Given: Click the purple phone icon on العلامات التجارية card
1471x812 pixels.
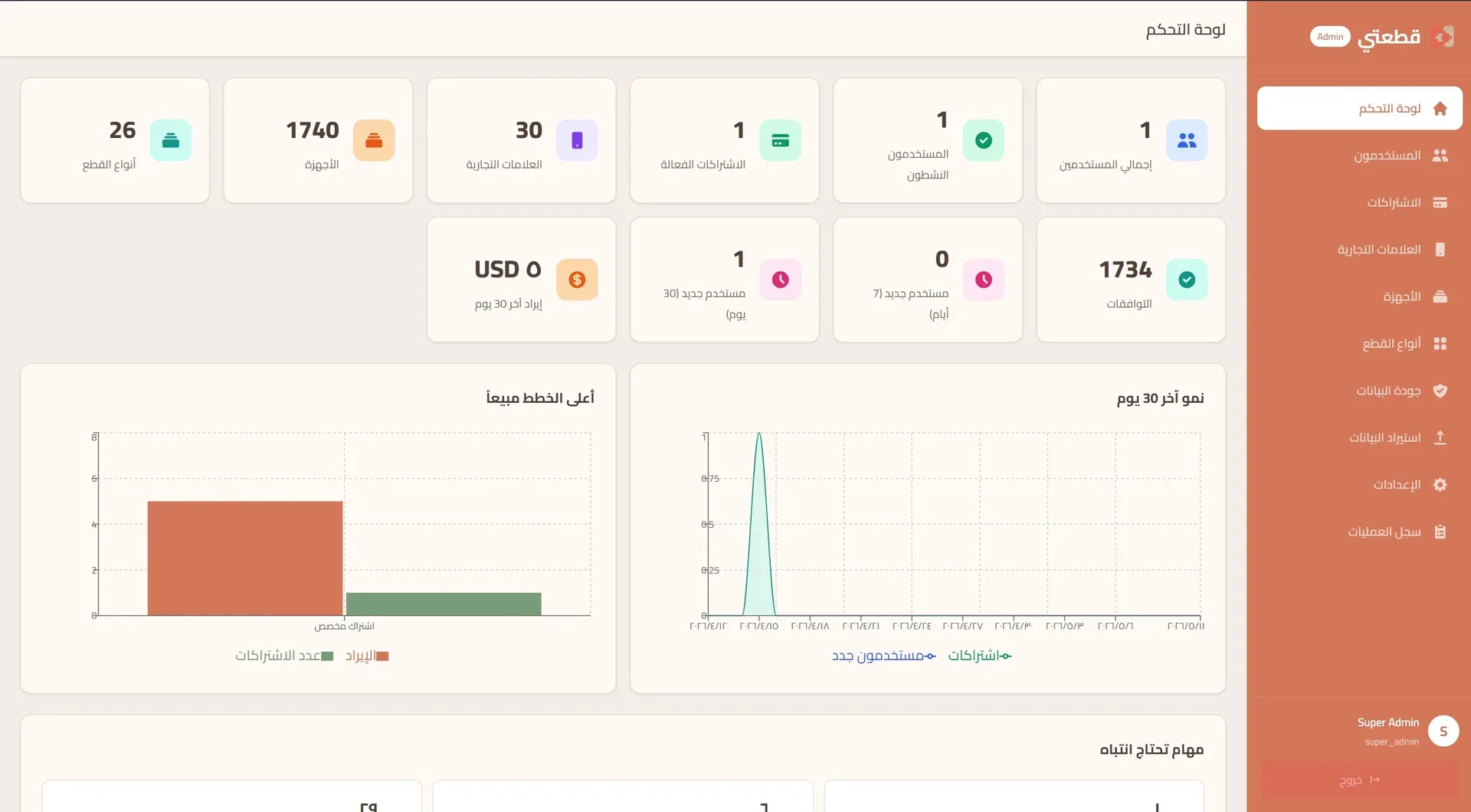Looking at the screenshot, I should pyautogui.click(x=577, y=140).
